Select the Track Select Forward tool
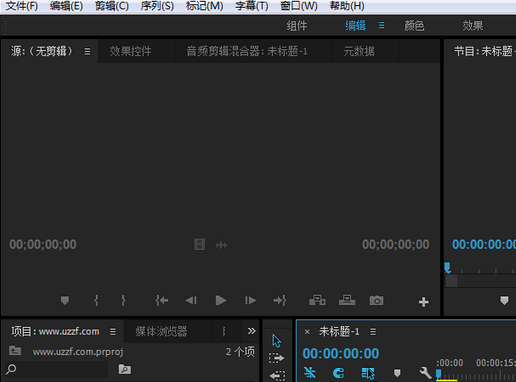Screen dimensions: 516x382 click(276, 358)
